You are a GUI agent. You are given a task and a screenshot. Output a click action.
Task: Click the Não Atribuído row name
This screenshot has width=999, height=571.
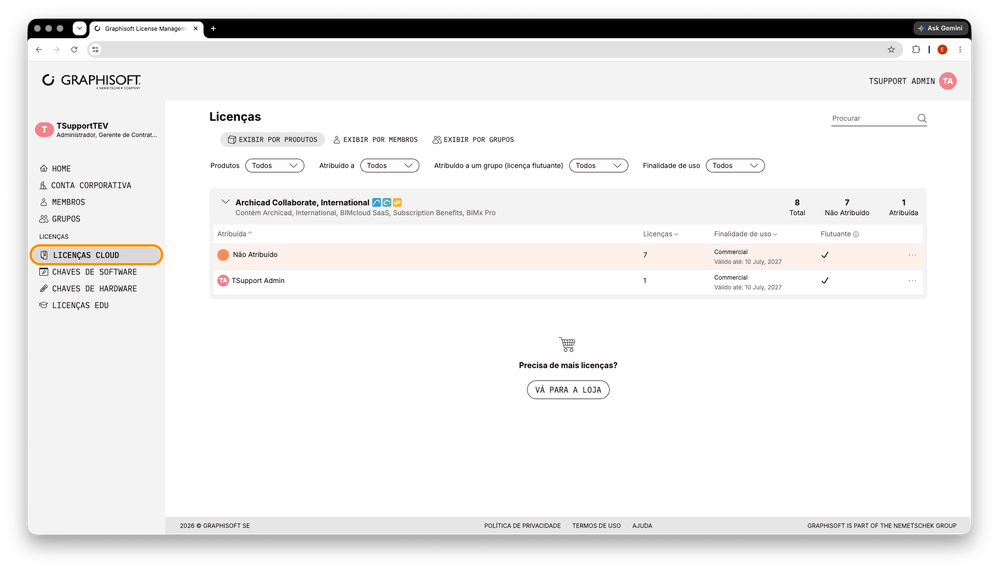coord(255,255)
